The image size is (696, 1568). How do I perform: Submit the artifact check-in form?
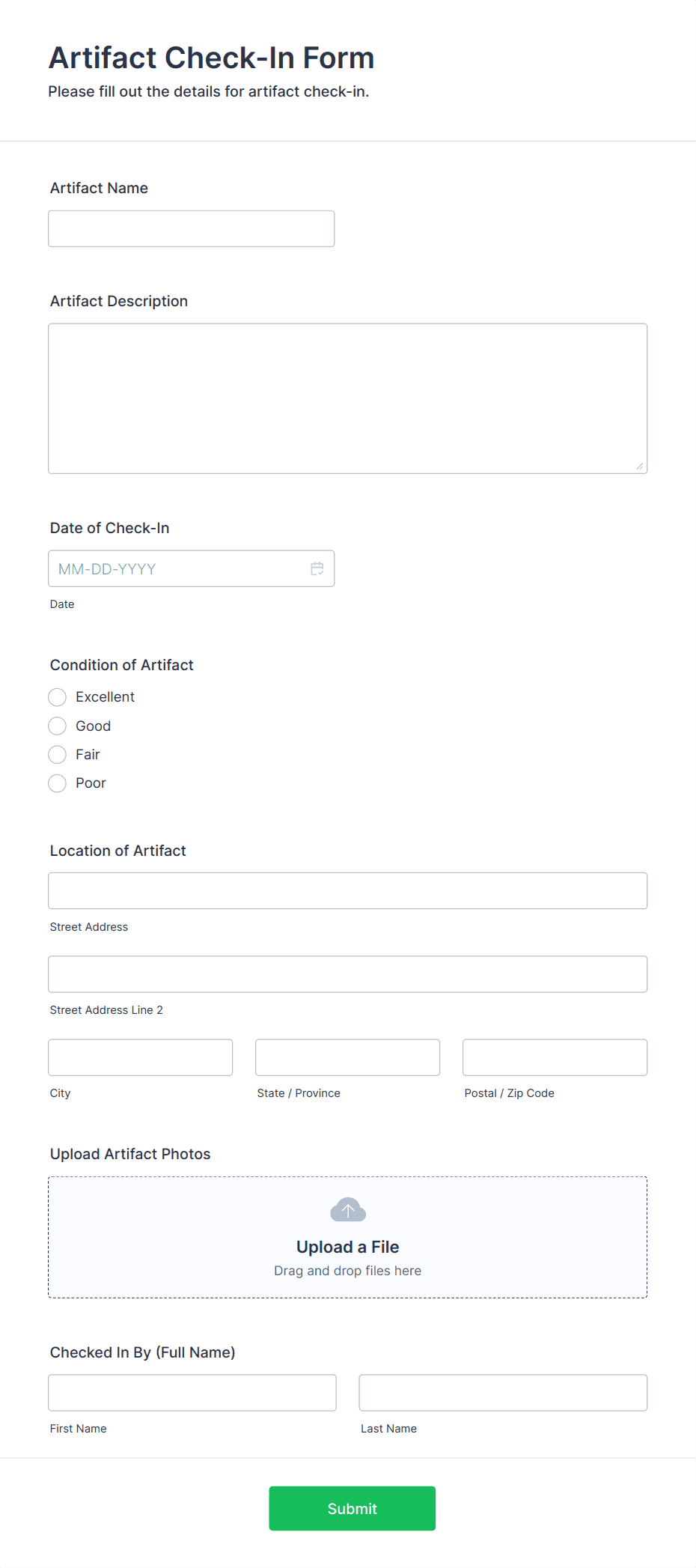coord(352,1508)
